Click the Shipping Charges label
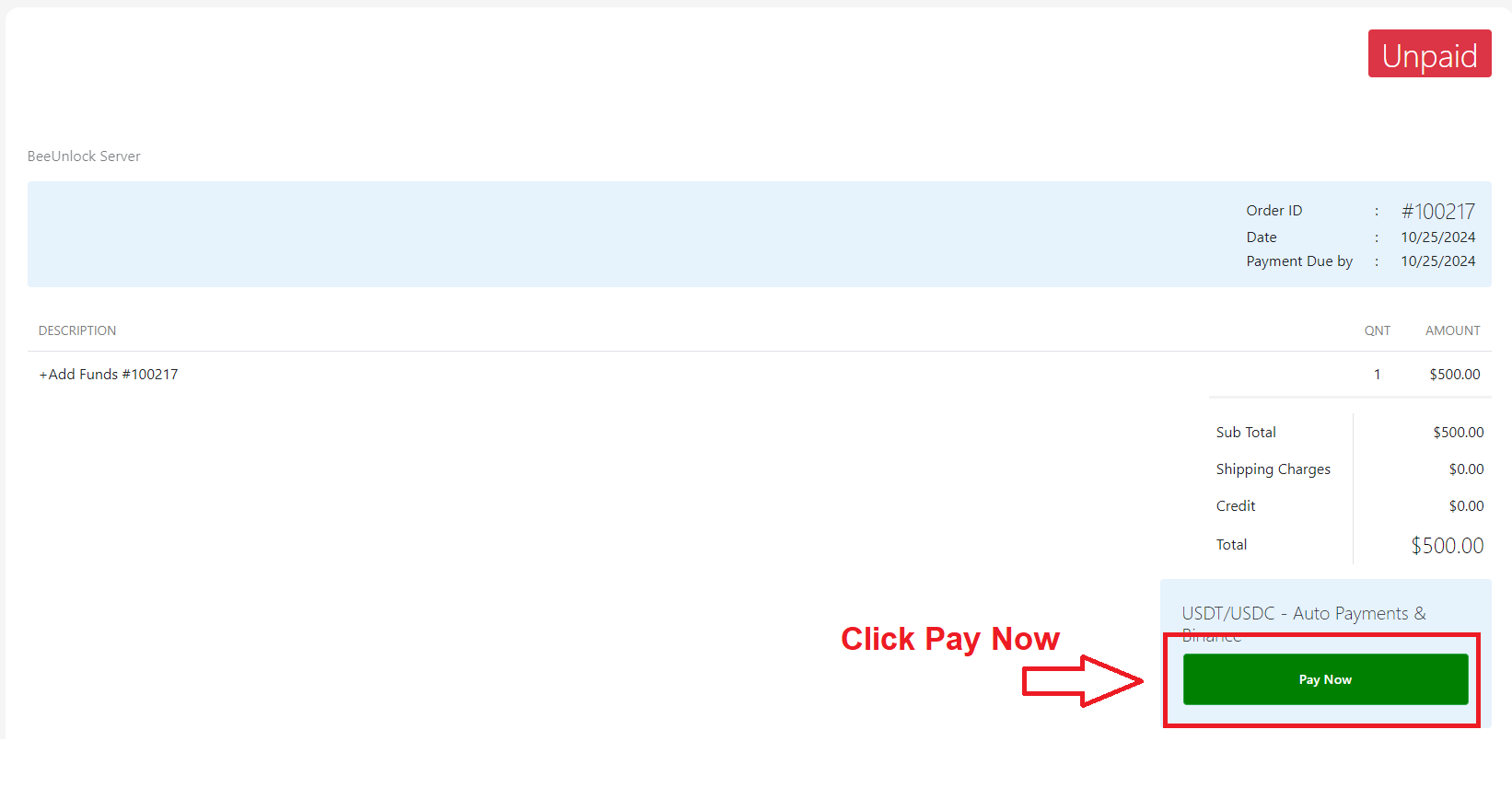This screenshot has height=799, width=1512. click(1274, 469)
